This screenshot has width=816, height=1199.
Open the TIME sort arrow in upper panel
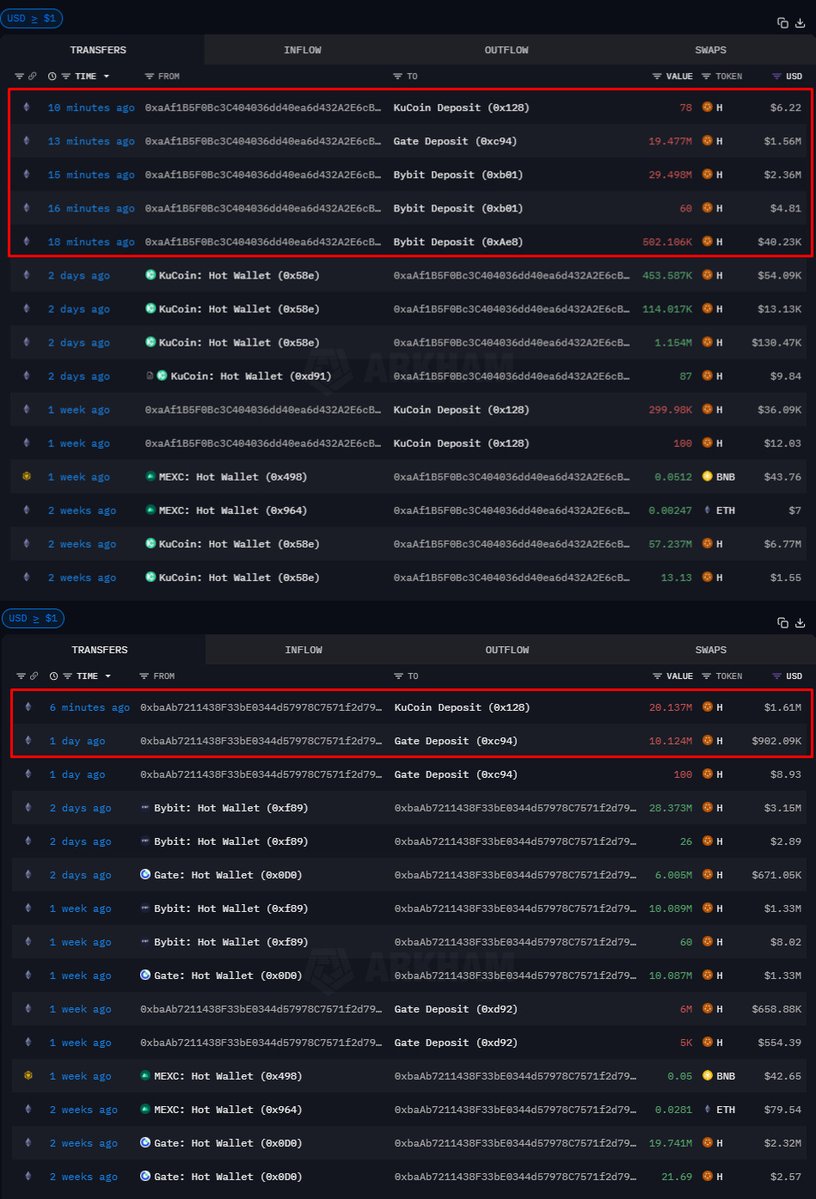(x=106, y=76)
